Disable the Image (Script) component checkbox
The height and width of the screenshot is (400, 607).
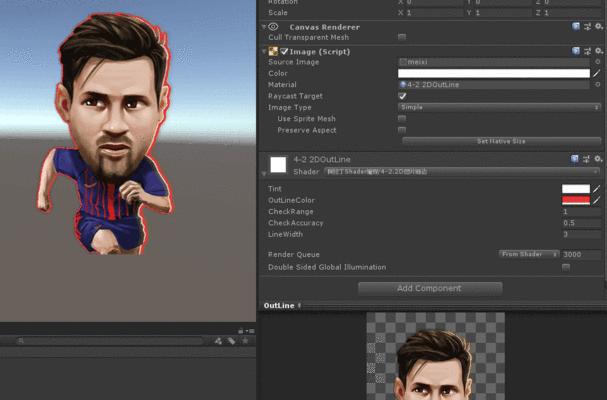click(x=285, y=51)
